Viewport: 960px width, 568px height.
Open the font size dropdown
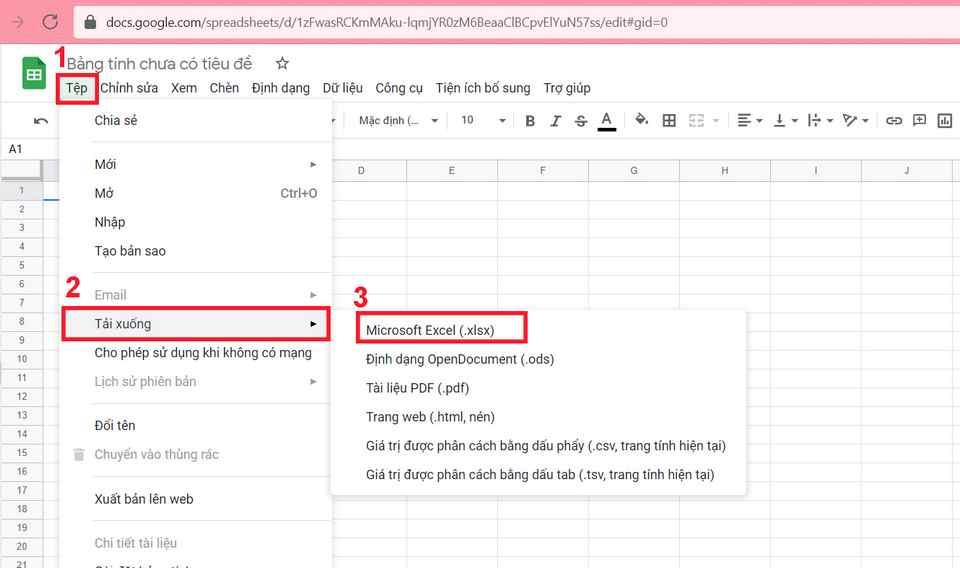[483, 121]
